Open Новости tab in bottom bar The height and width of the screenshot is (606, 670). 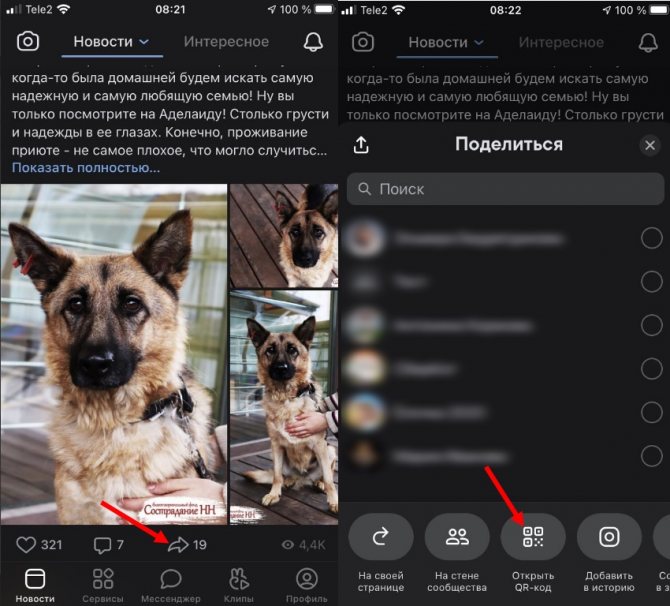35,585
